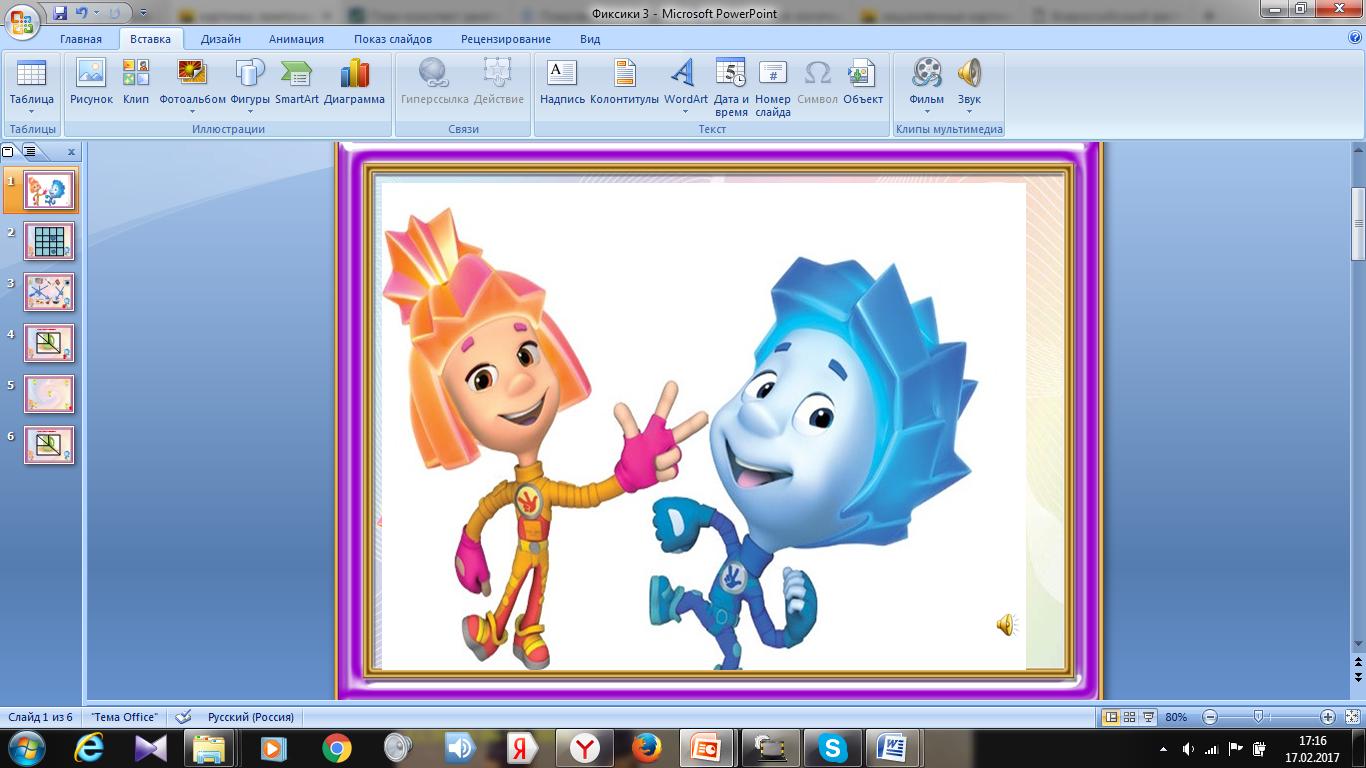This screenshot has width=1366, height=768.
Task: Click the Русский (Россия) language button
Action: [250, 717]
